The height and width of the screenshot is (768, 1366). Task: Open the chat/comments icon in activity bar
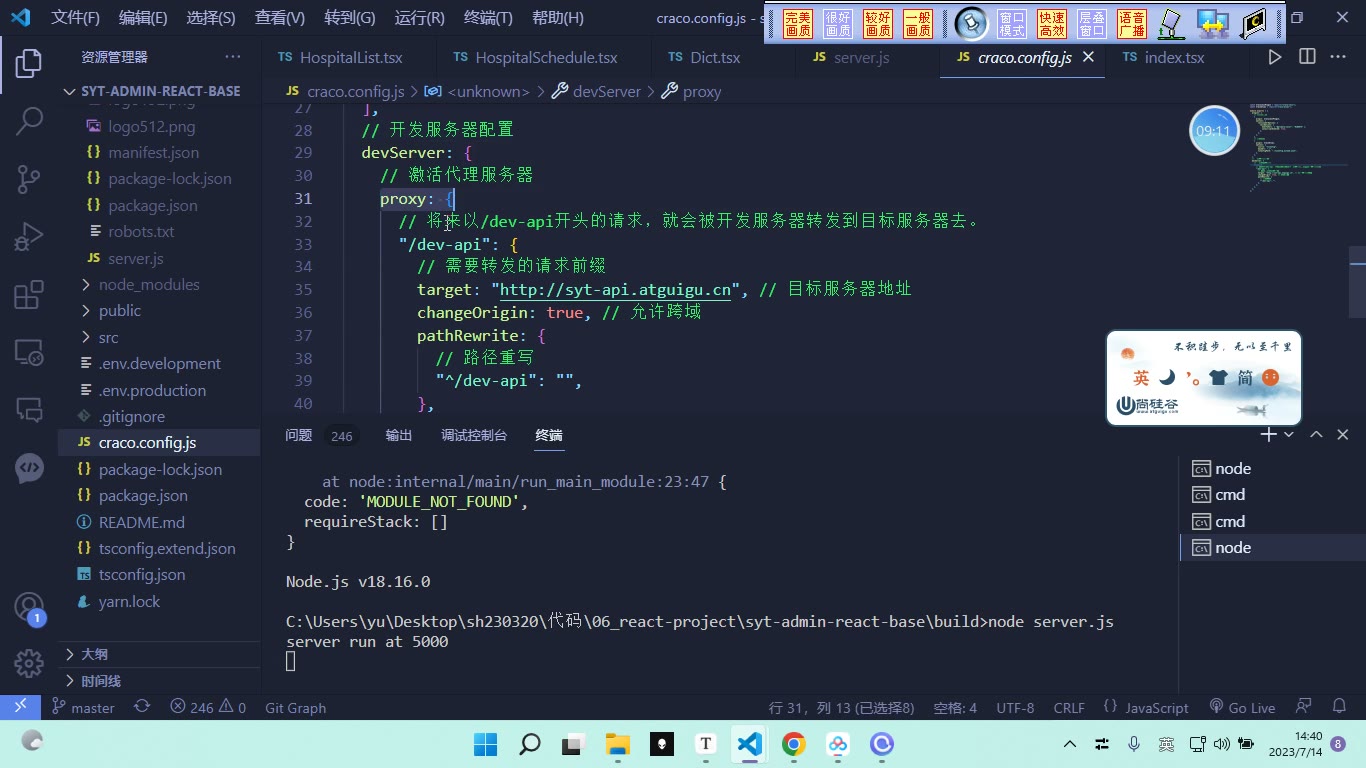[x=29, y=409]
